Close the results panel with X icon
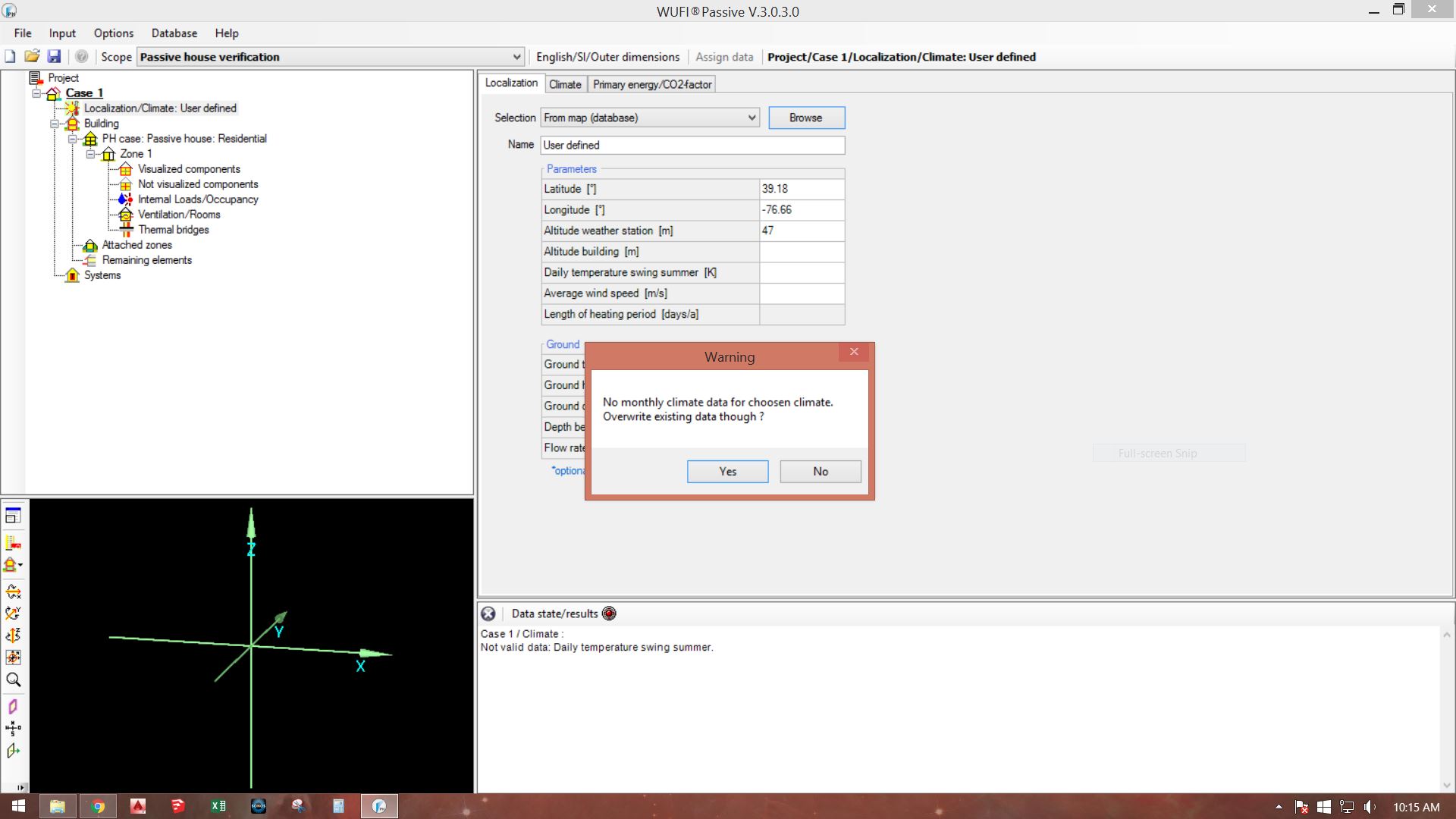 (x=488, y=613)
